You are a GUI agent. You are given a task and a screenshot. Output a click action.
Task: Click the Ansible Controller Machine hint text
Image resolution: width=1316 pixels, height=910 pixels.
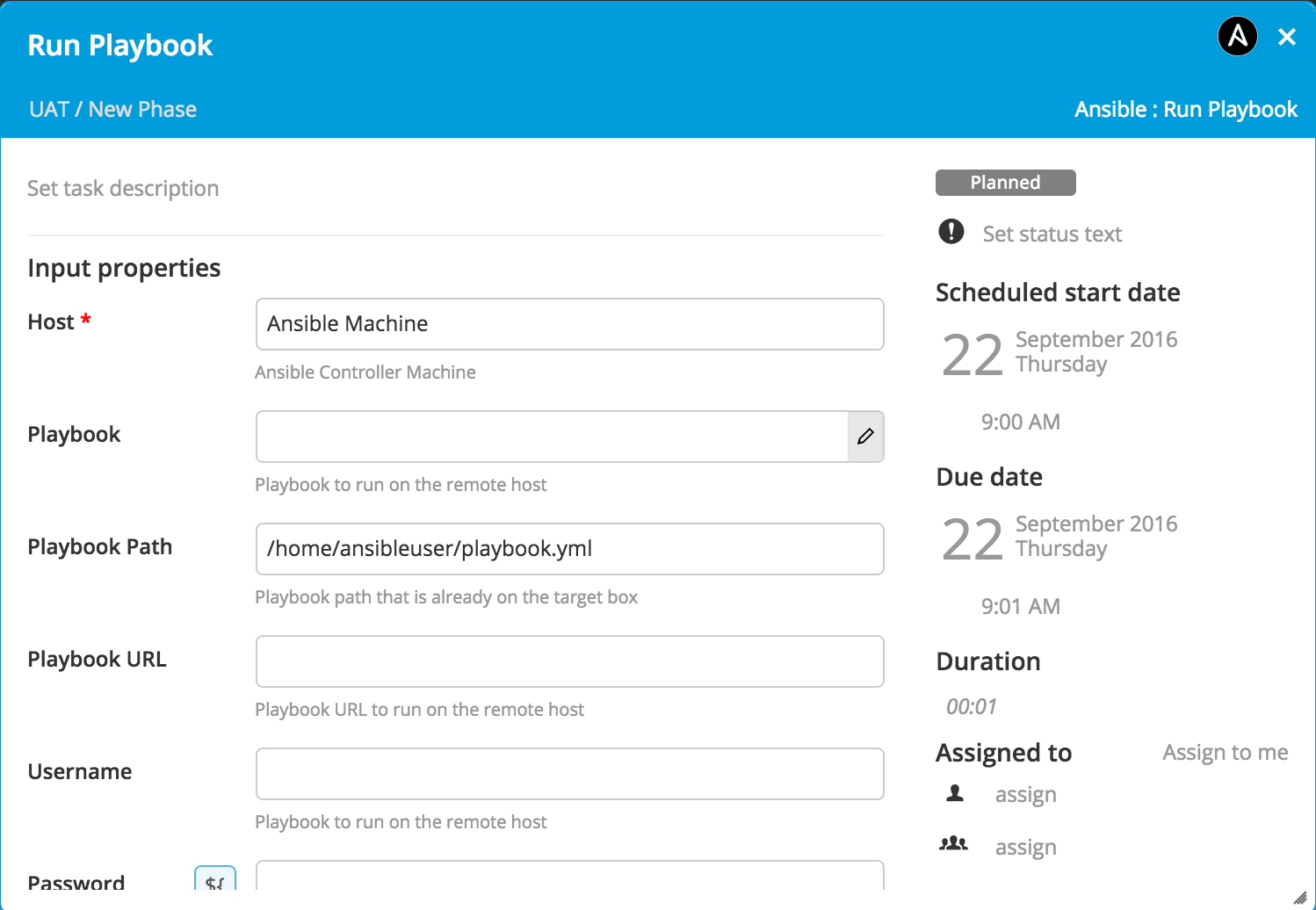click(365, 372)
